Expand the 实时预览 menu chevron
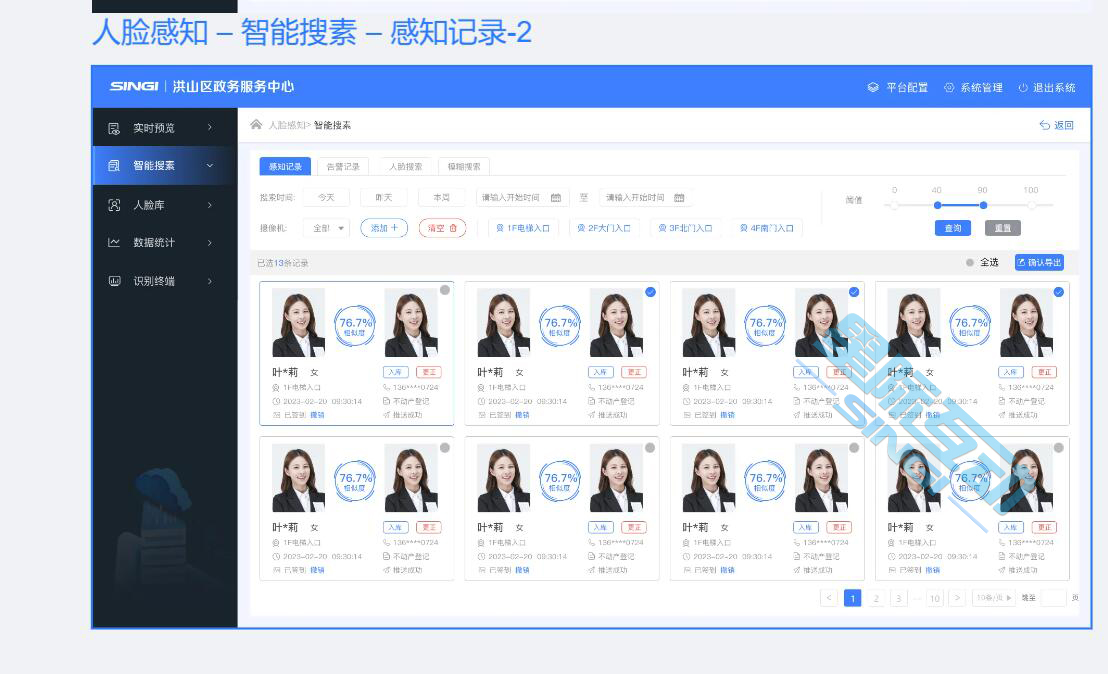The image size is (1108, 674). click(x=210, y=127)
